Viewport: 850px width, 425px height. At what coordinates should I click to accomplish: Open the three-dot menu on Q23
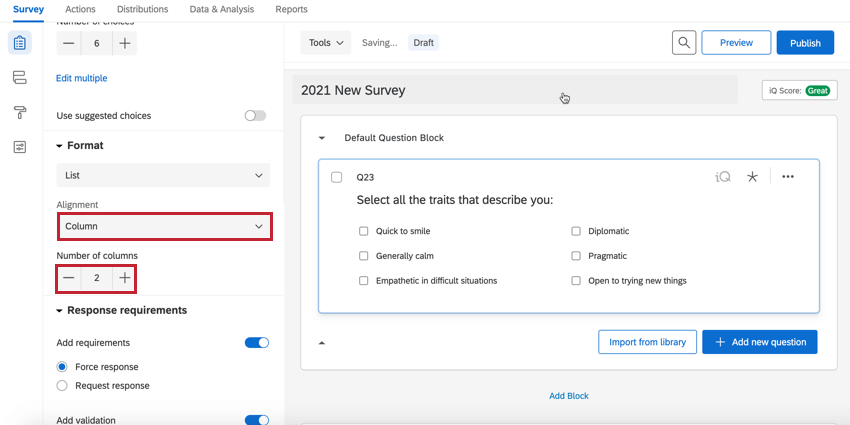click(x=788, y=177)
